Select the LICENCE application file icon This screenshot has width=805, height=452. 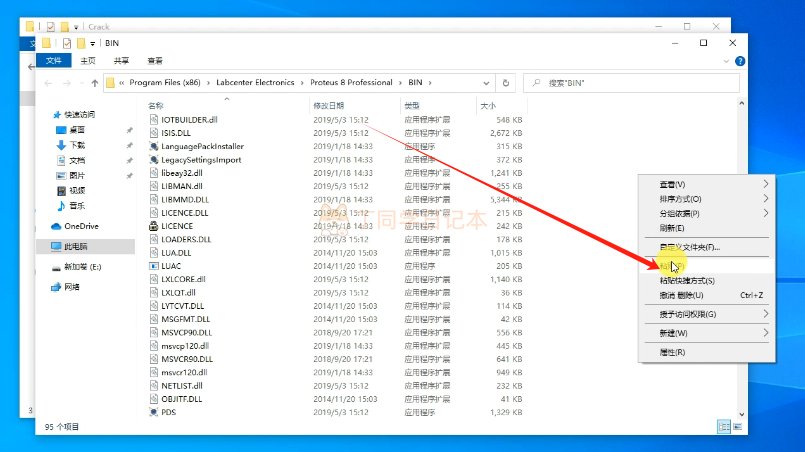tap(153, 226)
